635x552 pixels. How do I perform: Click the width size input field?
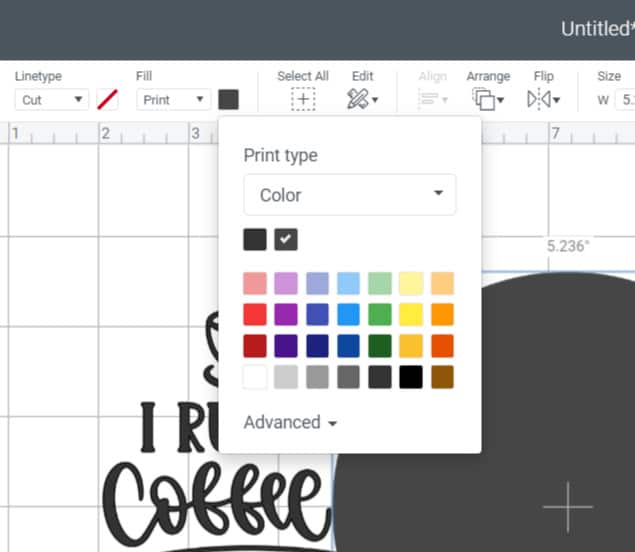(625, 100)
